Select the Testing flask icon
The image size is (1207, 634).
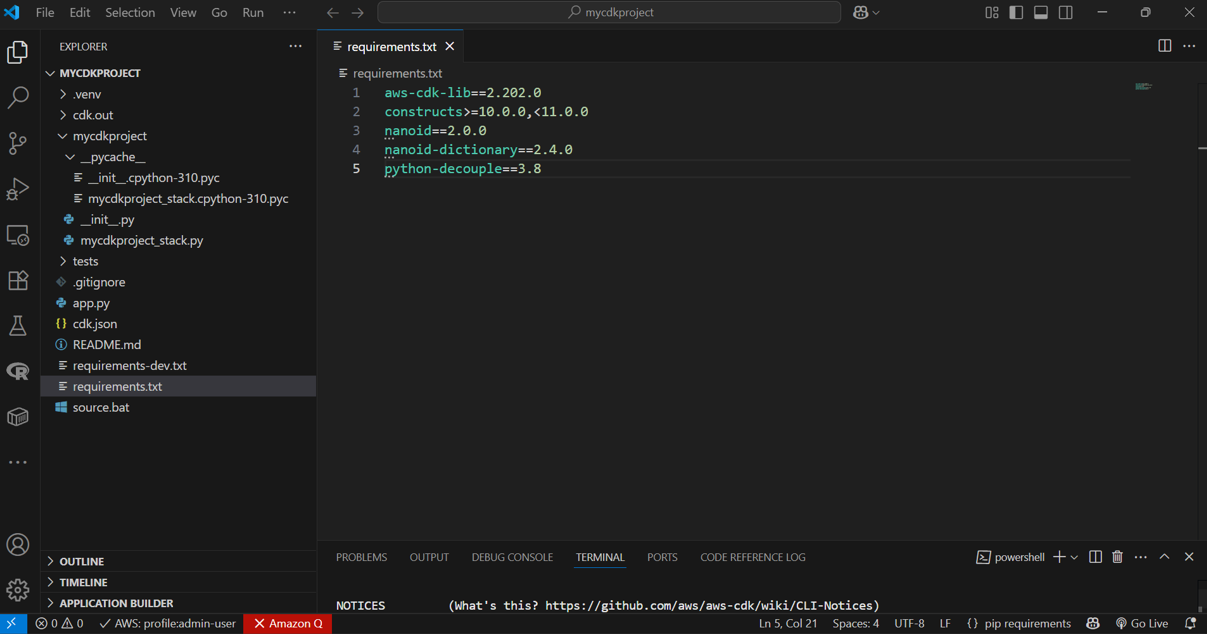(18, 325)
